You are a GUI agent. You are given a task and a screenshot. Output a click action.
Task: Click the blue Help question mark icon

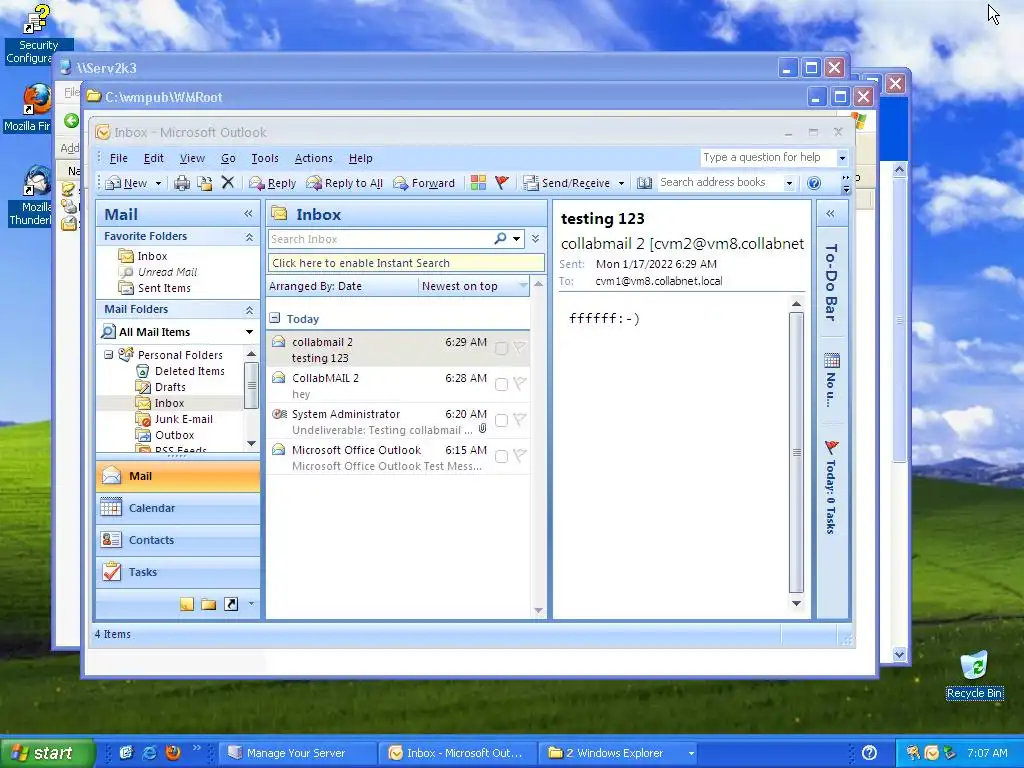tap(814, 183)
